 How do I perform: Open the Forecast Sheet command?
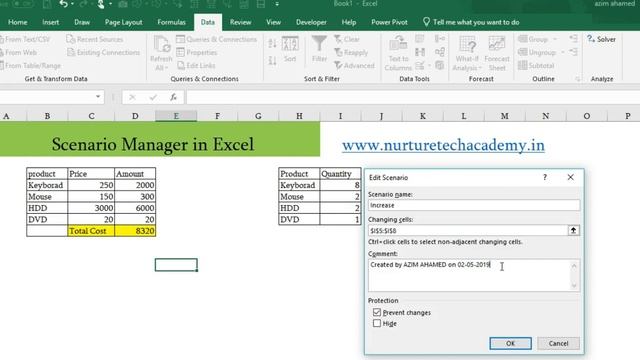(x=497, y=53)
